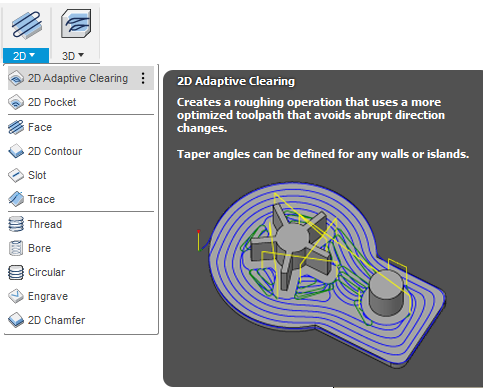Expand the 2D dropdown arrow

[x=32, y=55]
